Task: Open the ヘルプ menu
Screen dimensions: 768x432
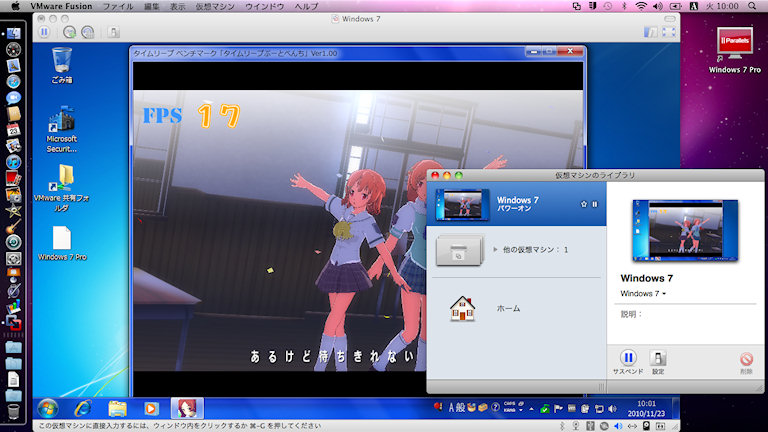Action: 306,6
